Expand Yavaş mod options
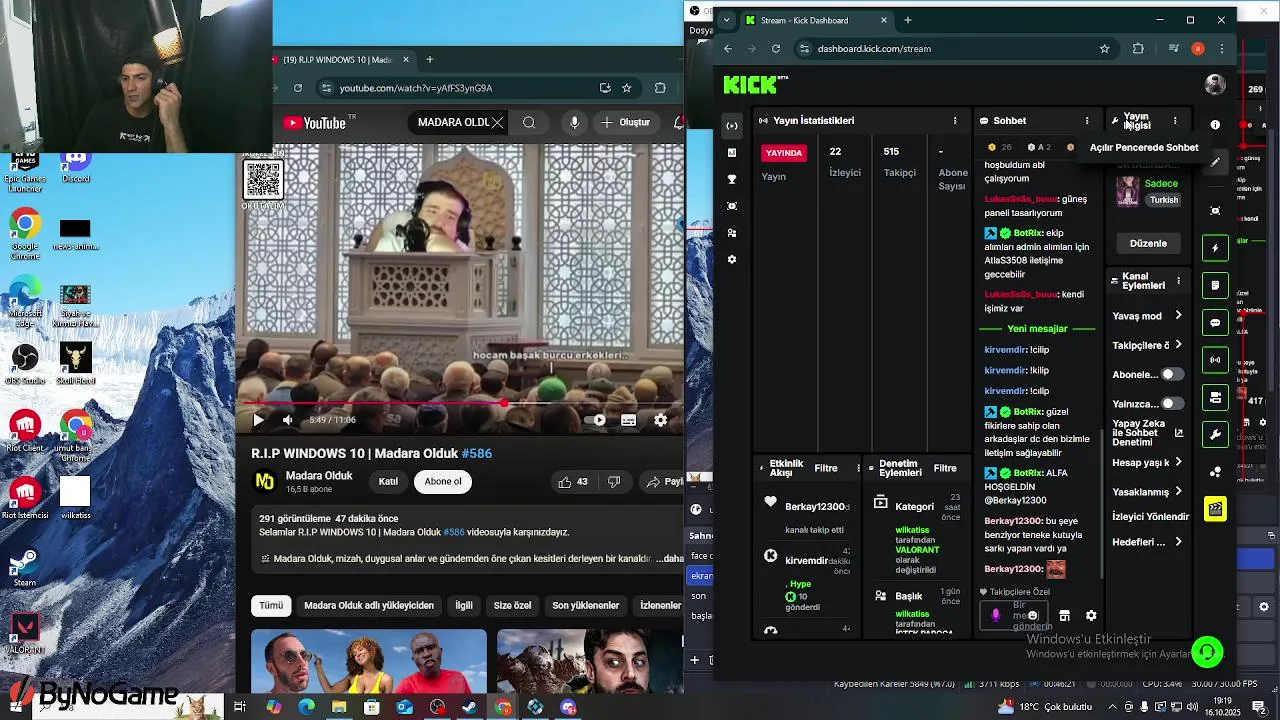Image resolution: width=1280 pixels, height=720 pixels. coord(1178,316)
